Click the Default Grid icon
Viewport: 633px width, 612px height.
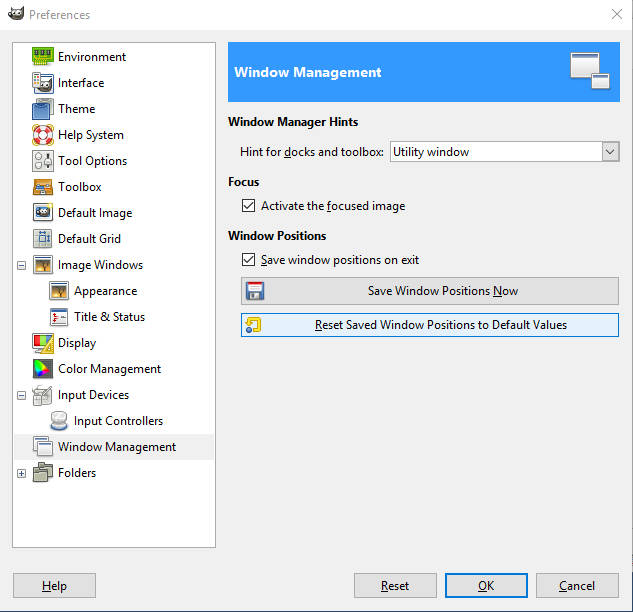[42, 239]
